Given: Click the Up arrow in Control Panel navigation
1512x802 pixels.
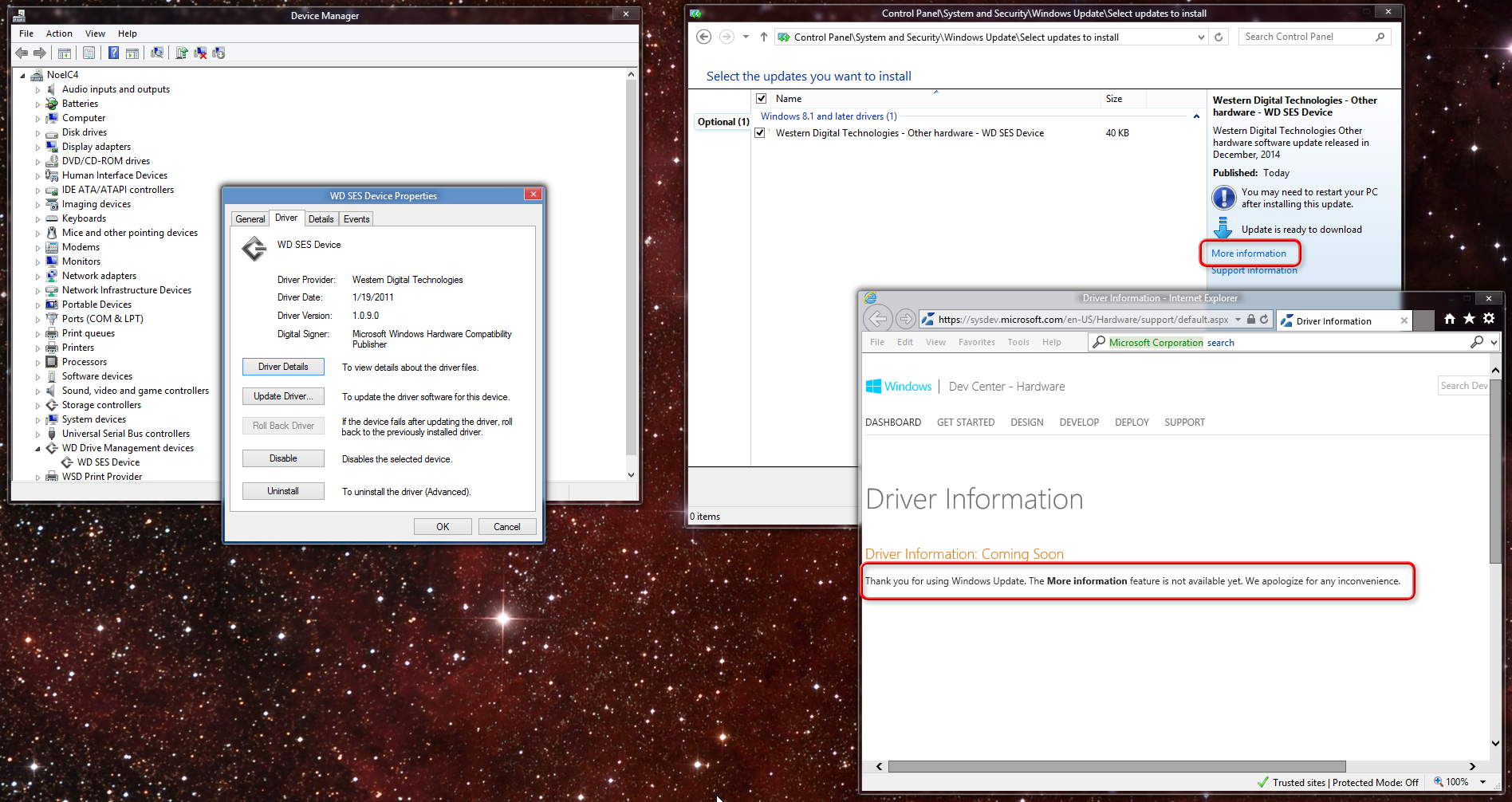Looking at the screenshot, I should tap(763, 37).
